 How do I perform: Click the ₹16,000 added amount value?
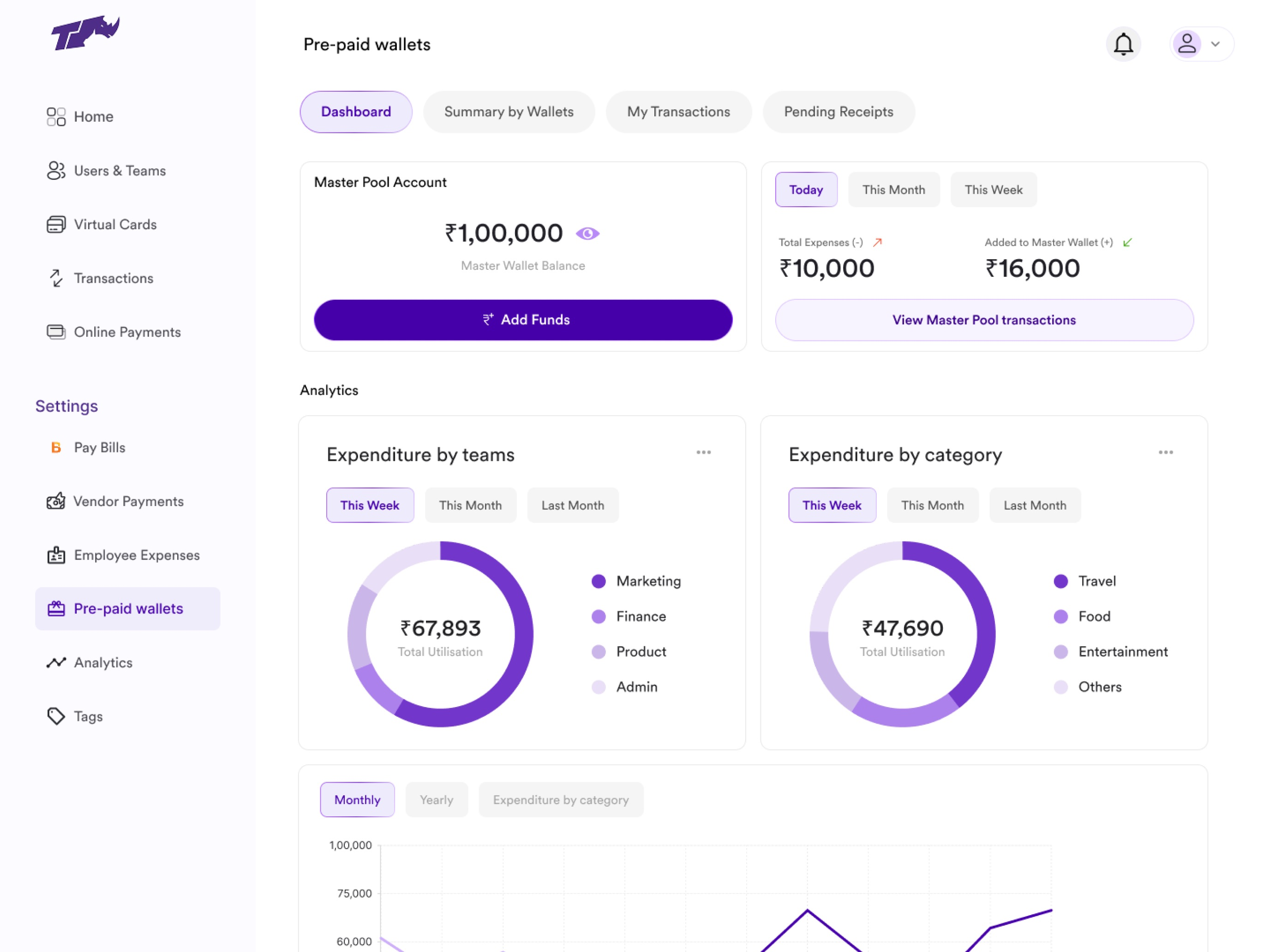[x=1032, y=268]
